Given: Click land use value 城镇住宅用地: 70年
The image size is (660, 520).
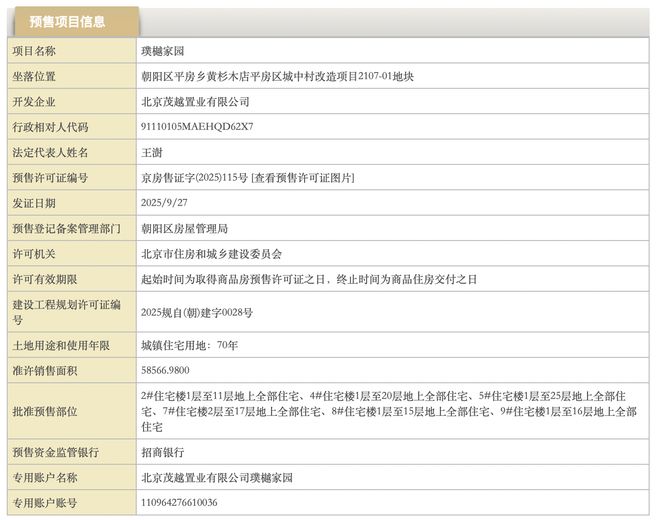Looking at the screenshot, I should [x=190, y=345].
